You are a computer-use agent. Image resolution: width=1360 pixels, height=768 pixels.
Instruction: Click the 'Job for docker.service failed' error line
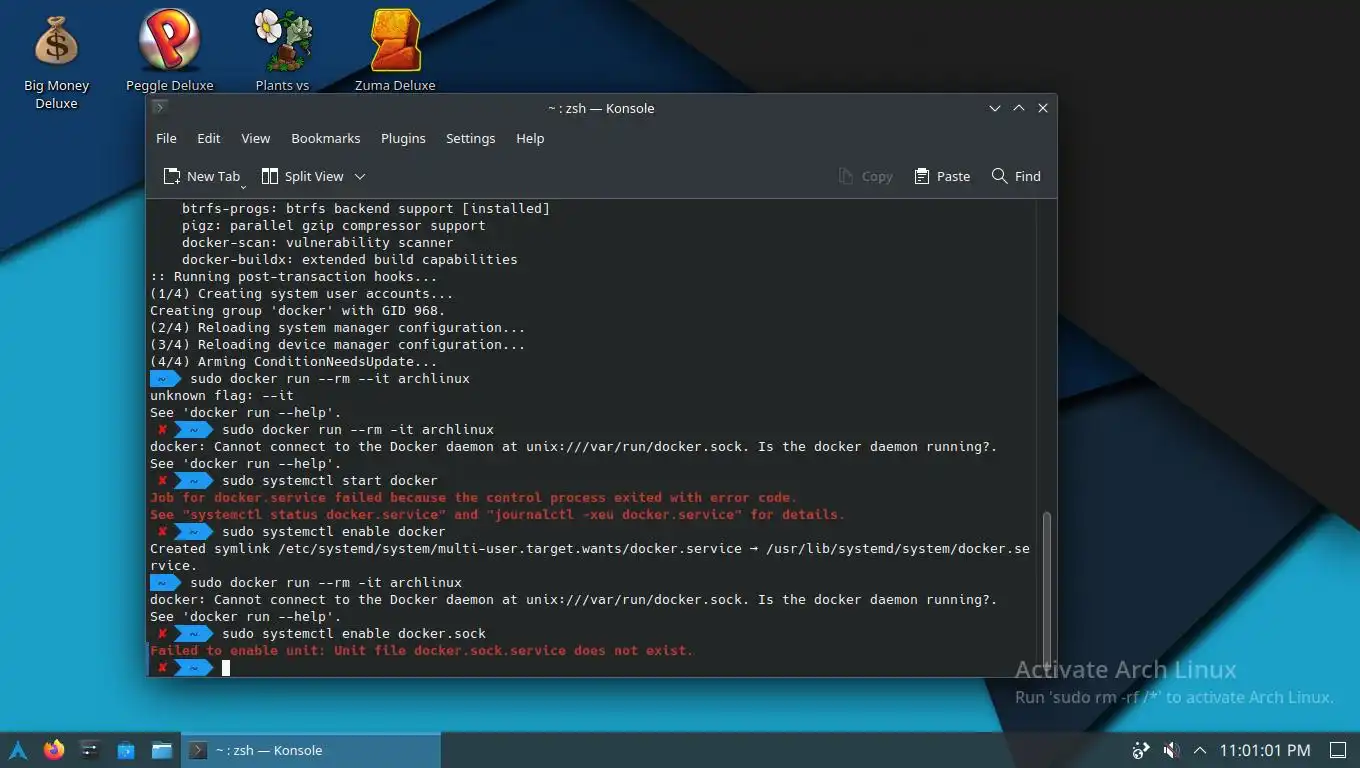[x=474, y=497]
